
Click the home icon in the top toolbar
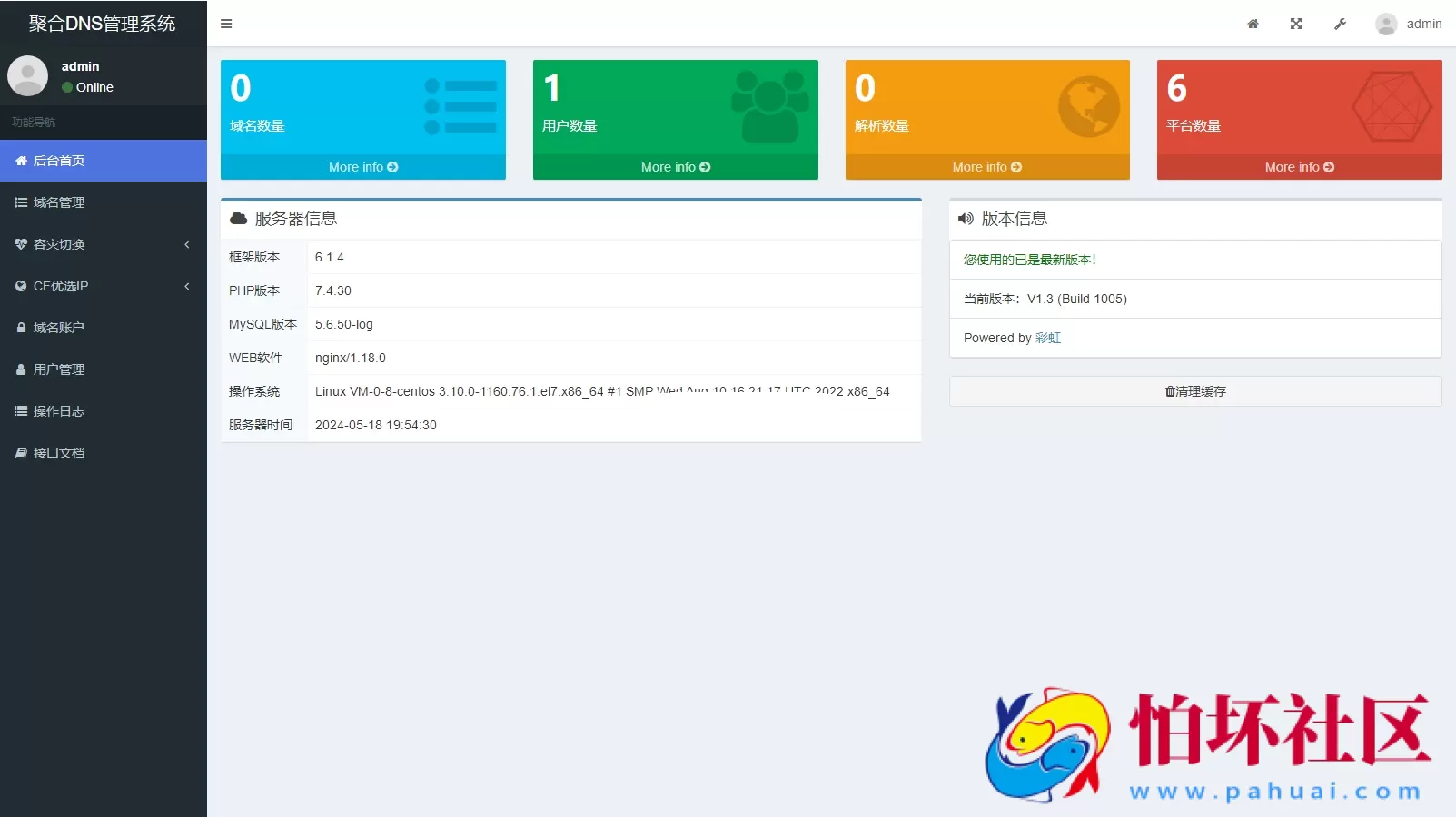[x=1253, y=24]
